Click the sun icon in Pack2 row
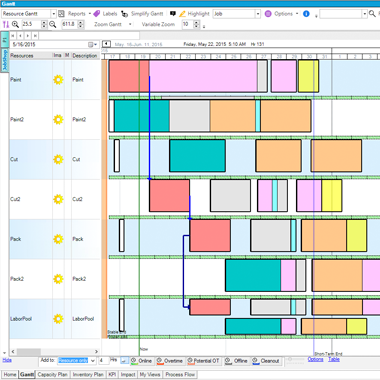Viewport: 380px width, 380px height. pyautogui.click(x=58, y=279)
